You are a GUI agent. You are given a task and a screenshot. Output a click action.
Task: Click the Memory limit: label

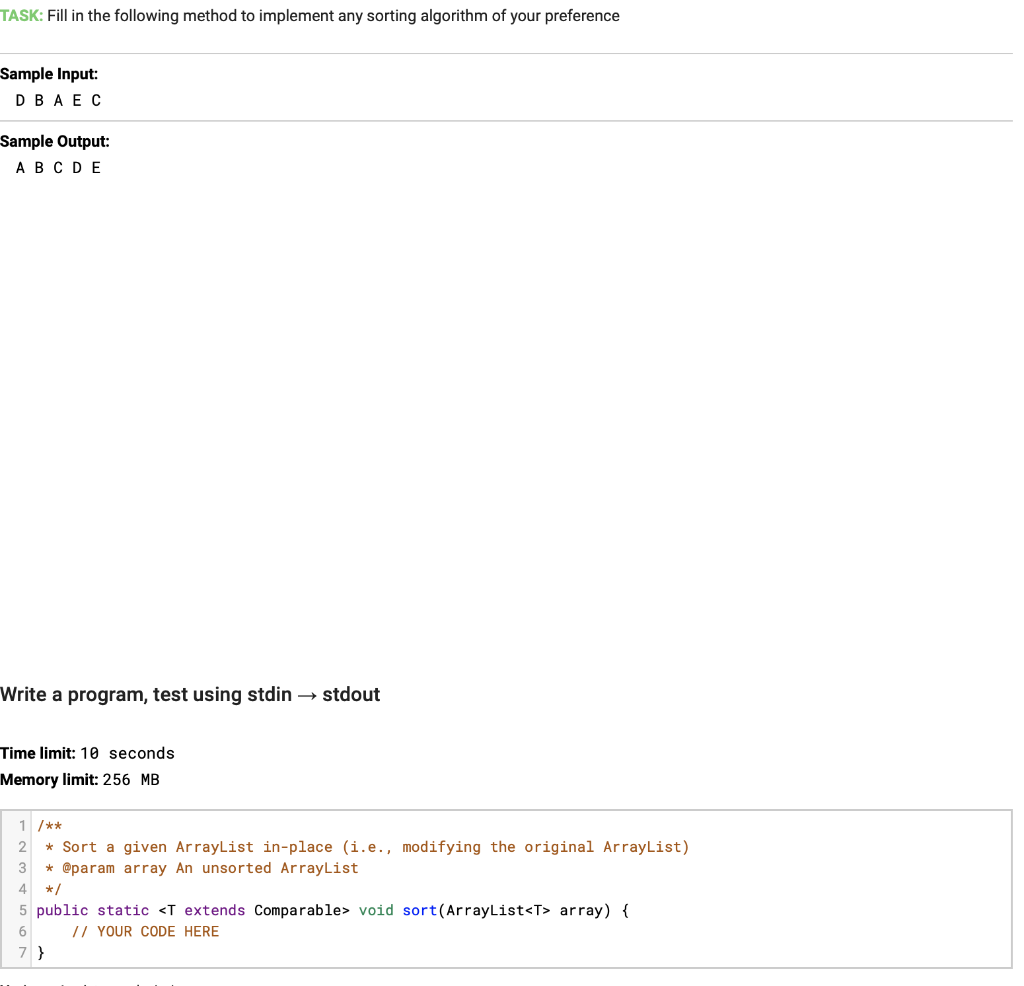tap(49, 780)
